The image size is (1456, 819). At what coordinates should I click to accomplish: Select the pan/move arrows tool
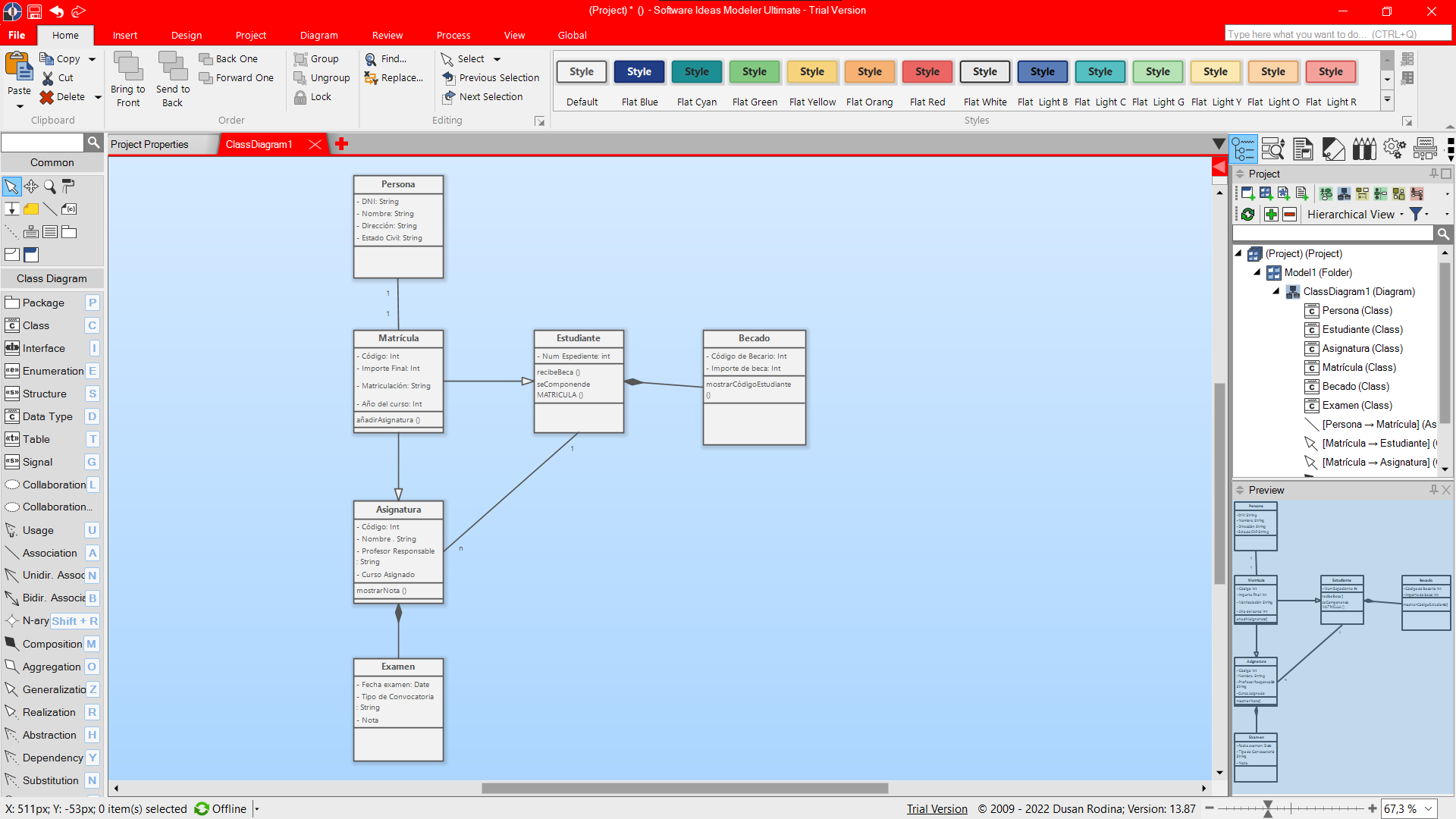(31, 187)
